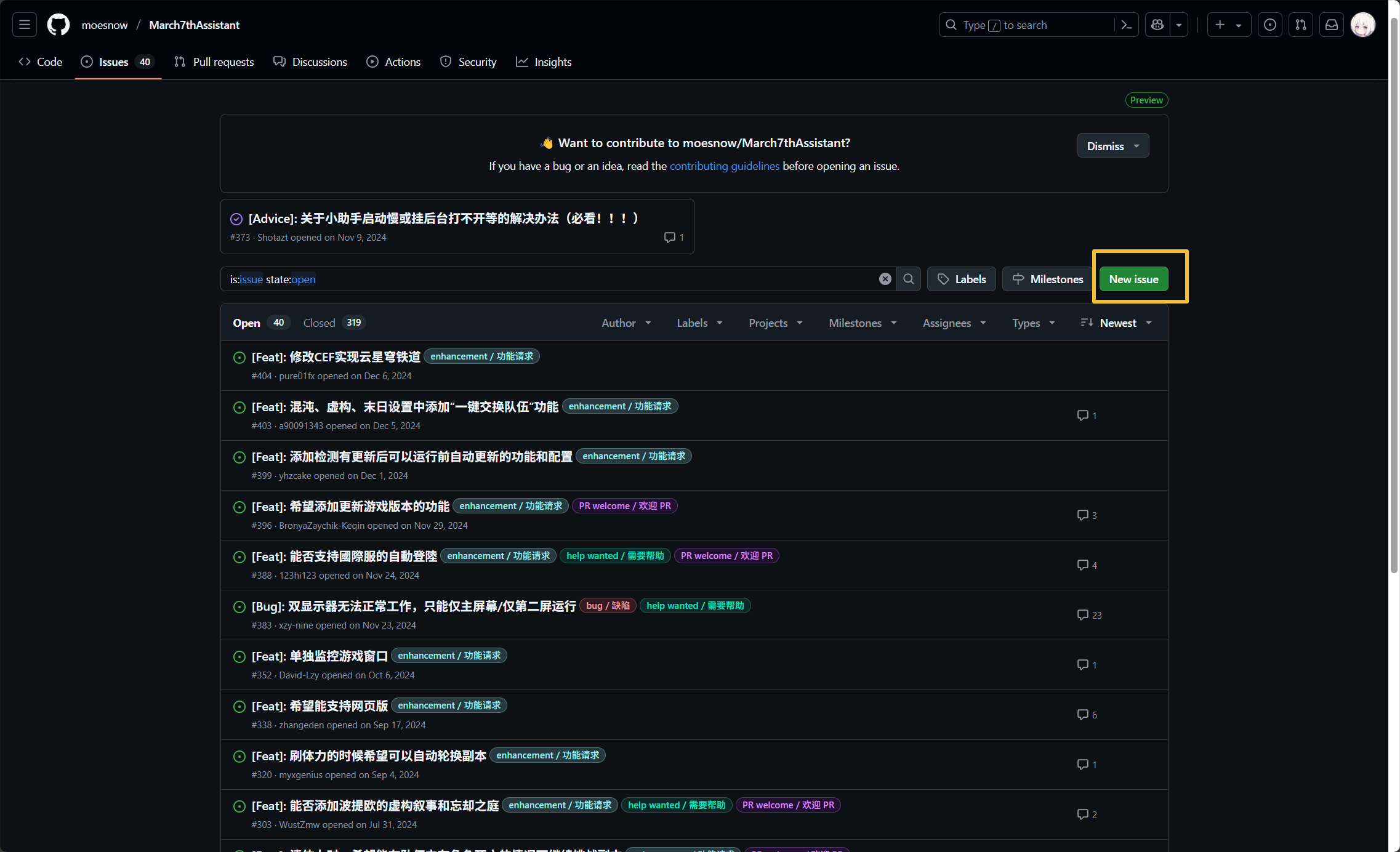Switch to the Closed issues filter
Screen dimensions: 1400x852
(320, 322)
